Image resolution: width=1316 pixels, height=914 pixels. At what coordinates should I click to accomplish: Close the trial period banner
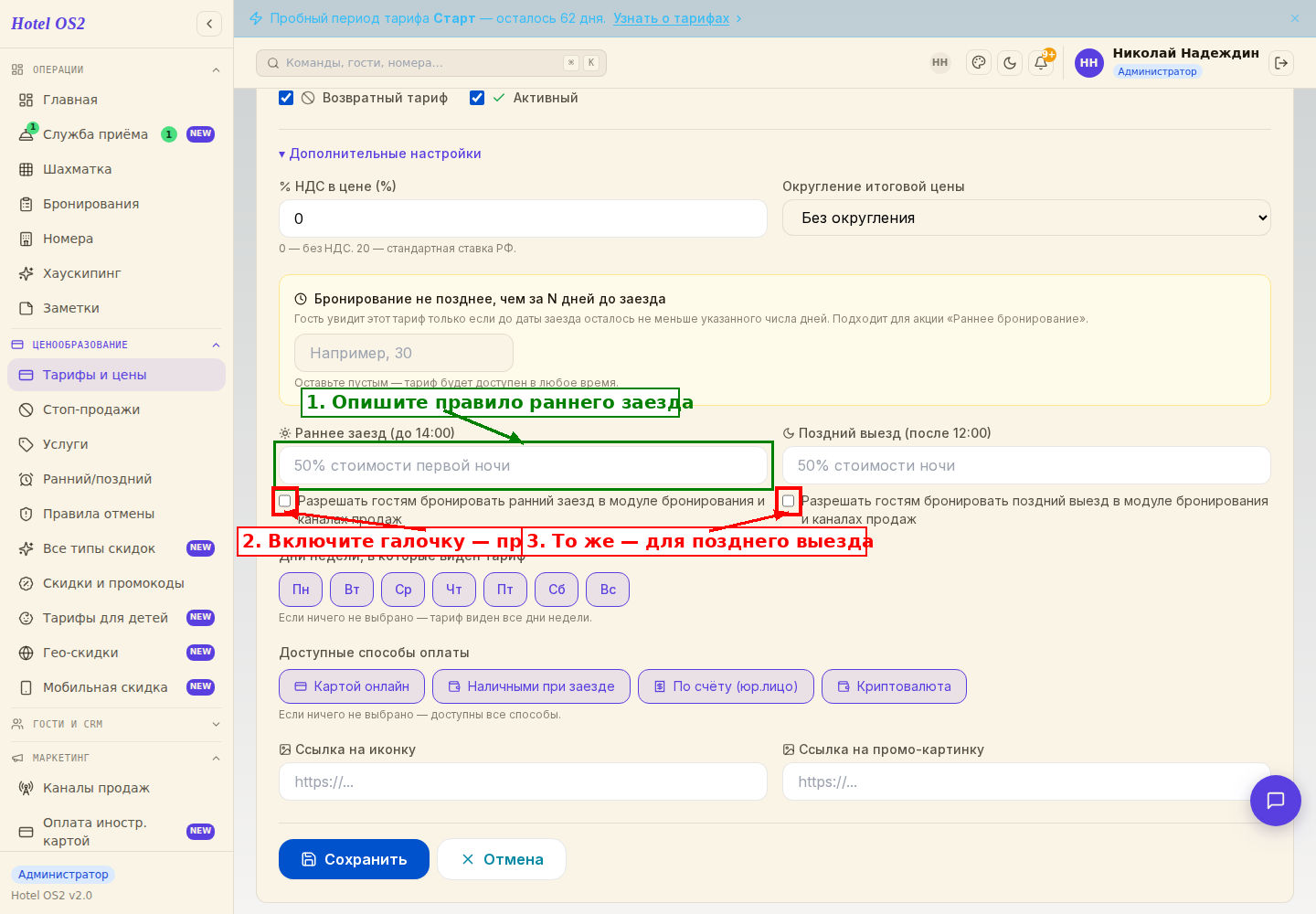(x=1295, y=18)
